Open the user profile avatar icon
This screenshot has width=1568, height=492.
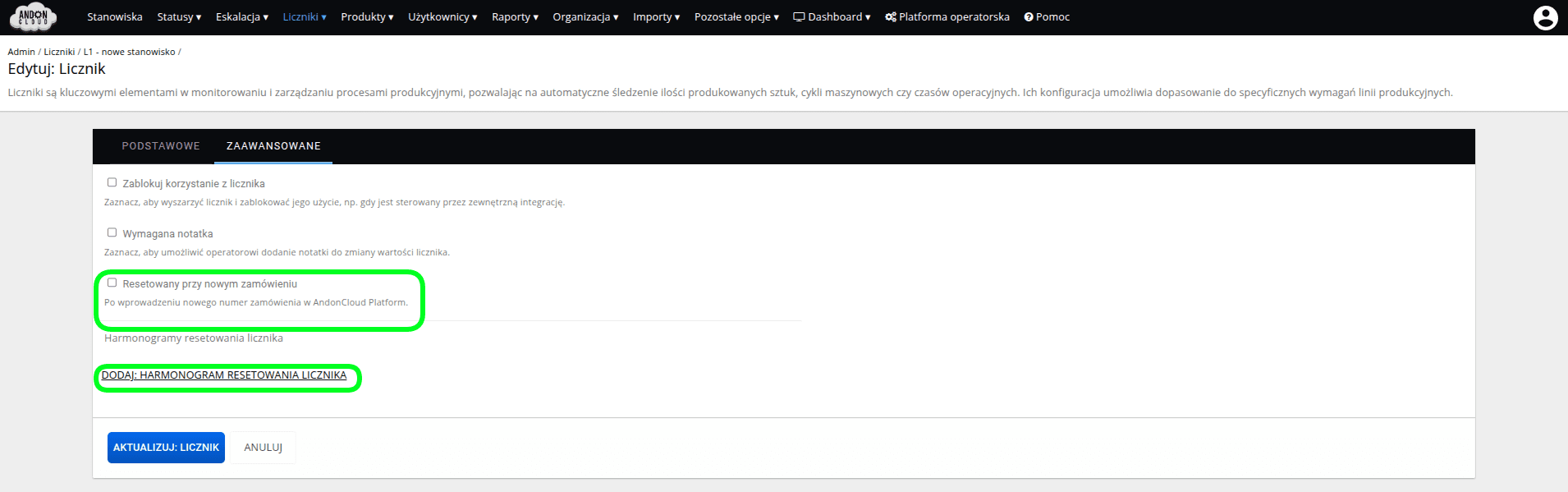pyautogui.click(x=1545, y=17)
